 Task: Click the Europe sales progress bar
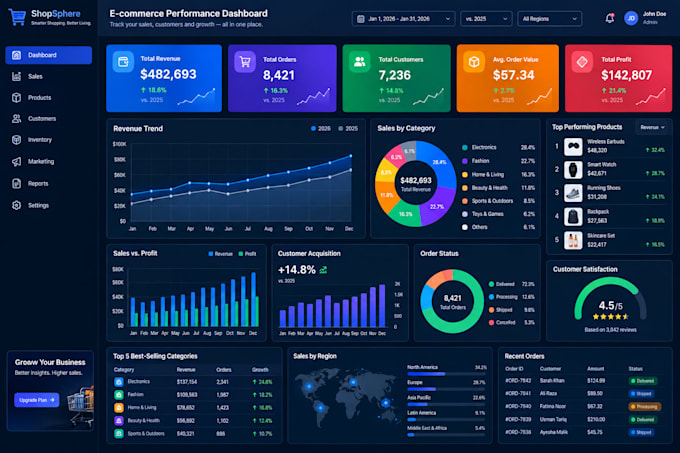click(x=446, y=389)
